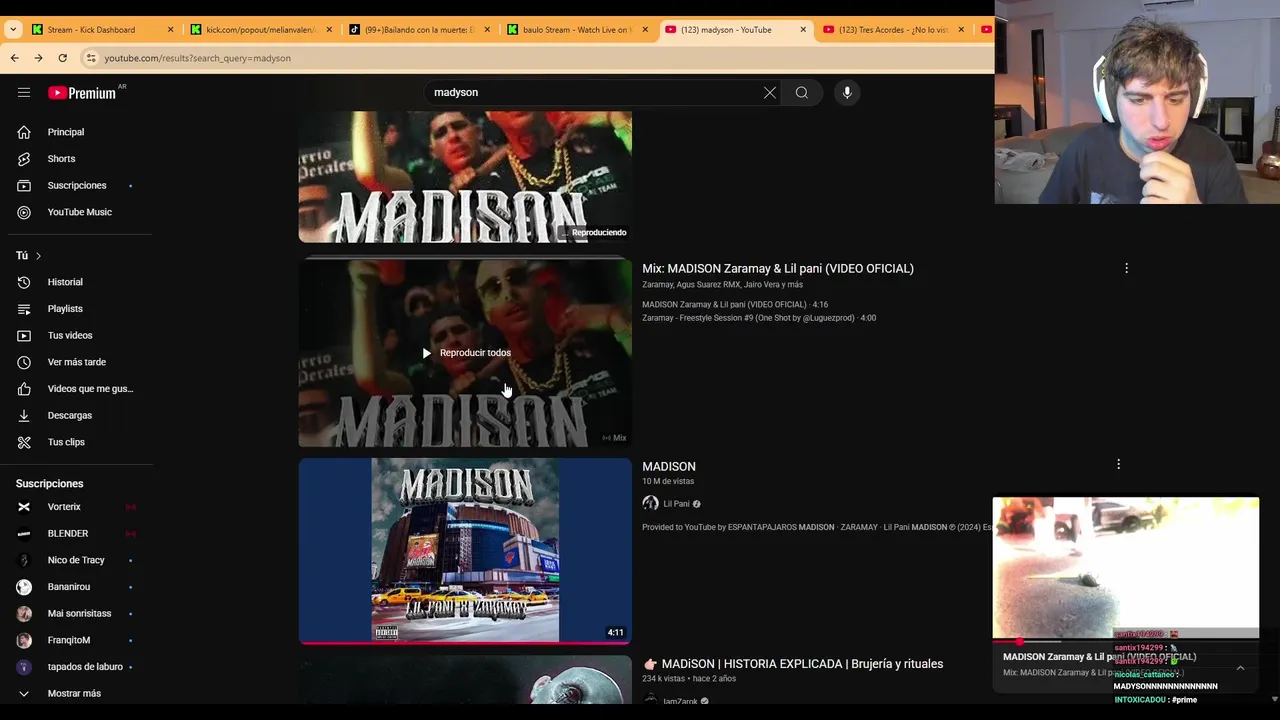Screen dimensions: 1280x720
Task: Open the currently playing MADISON thumbnail
Action: click(x=465, y=177)
